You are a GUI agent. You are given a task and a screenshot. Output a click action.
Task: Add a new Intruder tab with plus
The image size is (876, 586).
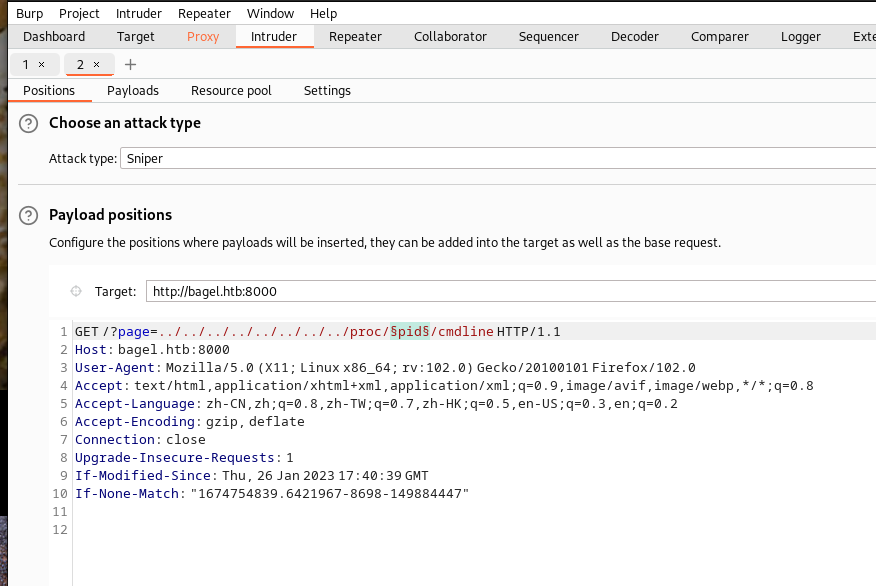click(x=130, y=64)
